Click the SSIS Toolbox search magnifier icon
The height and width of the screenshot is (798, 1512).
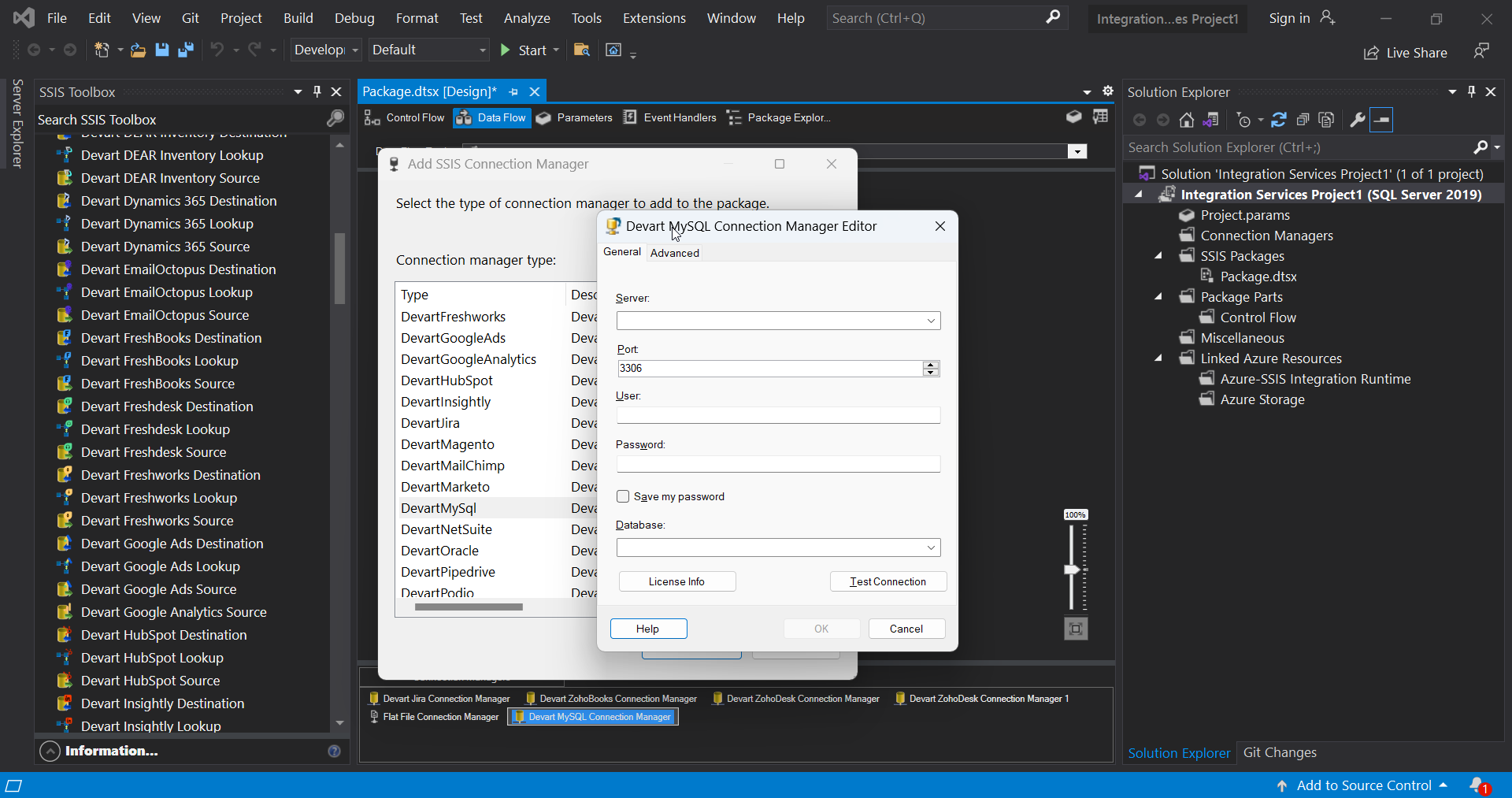coord(335,119)
